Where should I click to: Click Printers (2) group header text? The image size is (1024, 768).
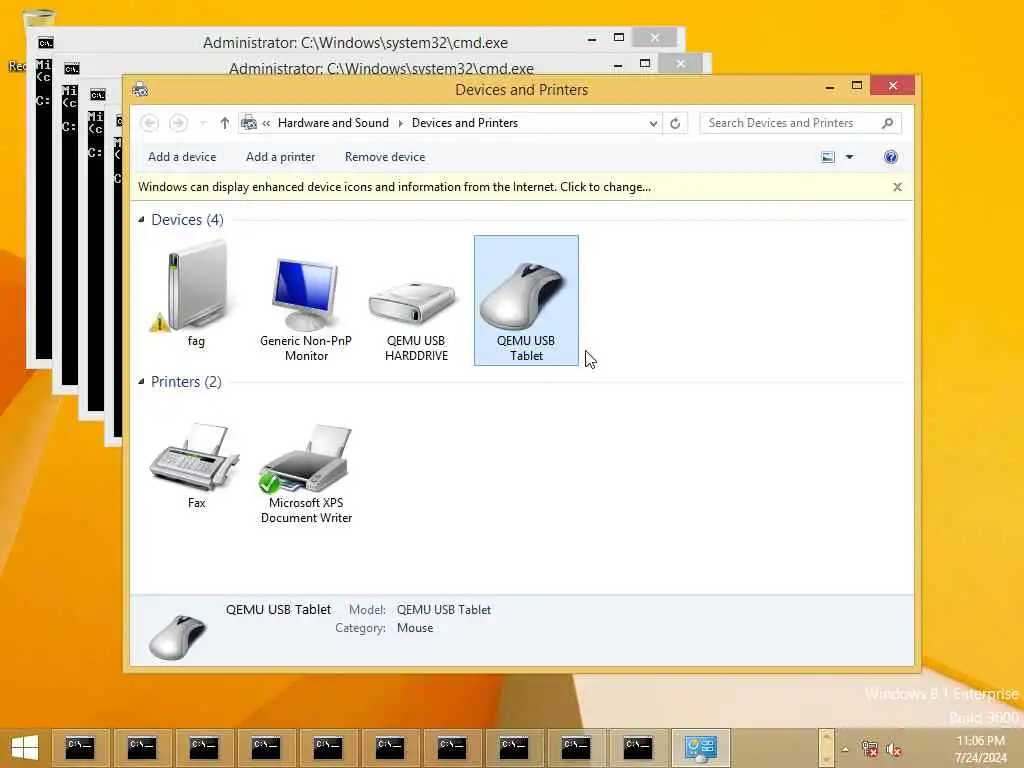click(186, 382)
